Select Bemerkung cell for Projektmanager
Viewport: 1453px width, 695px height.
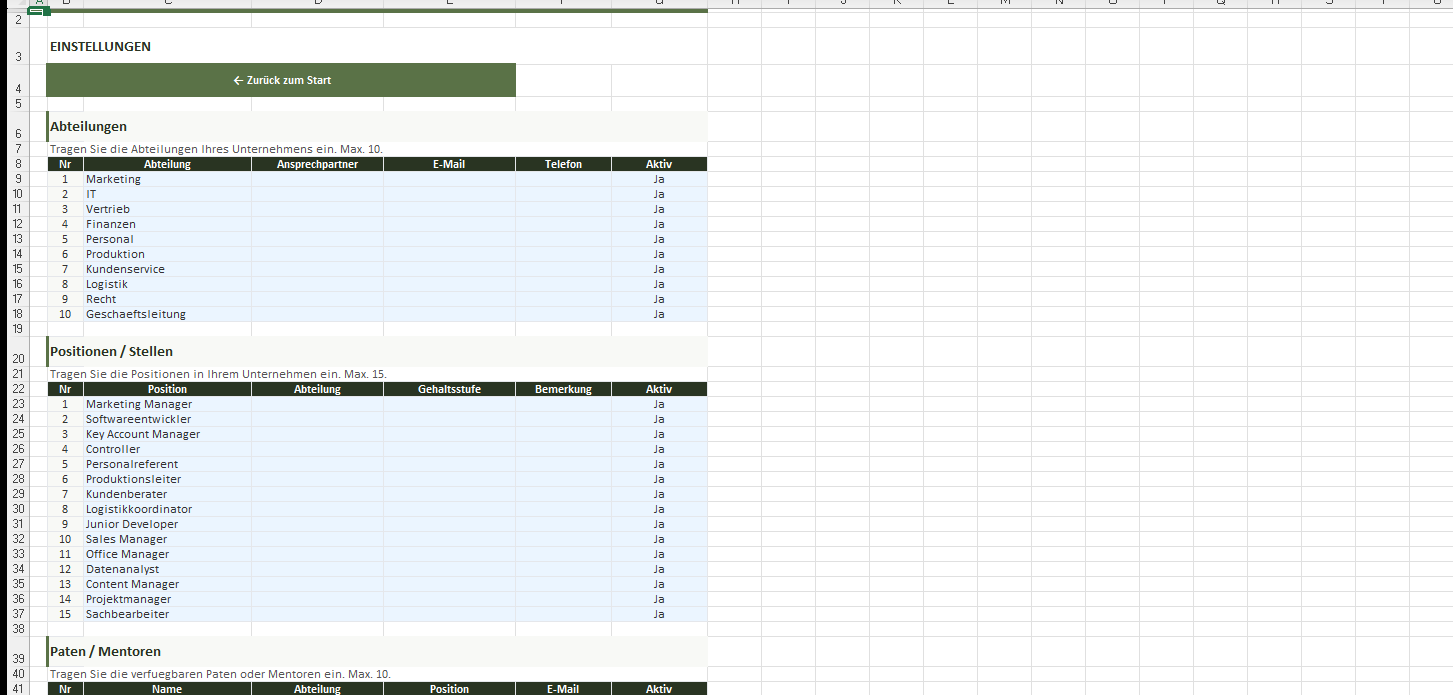pyautogui.click(x=563, y=599)
